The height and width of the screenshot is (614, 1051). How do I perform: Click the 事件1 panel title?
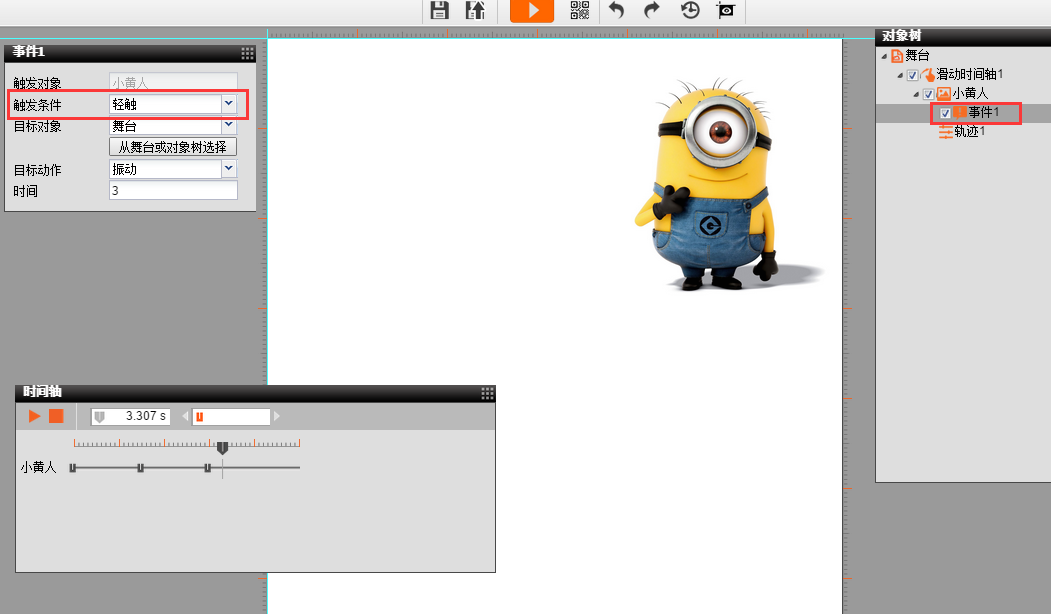[x=28, y=52]
